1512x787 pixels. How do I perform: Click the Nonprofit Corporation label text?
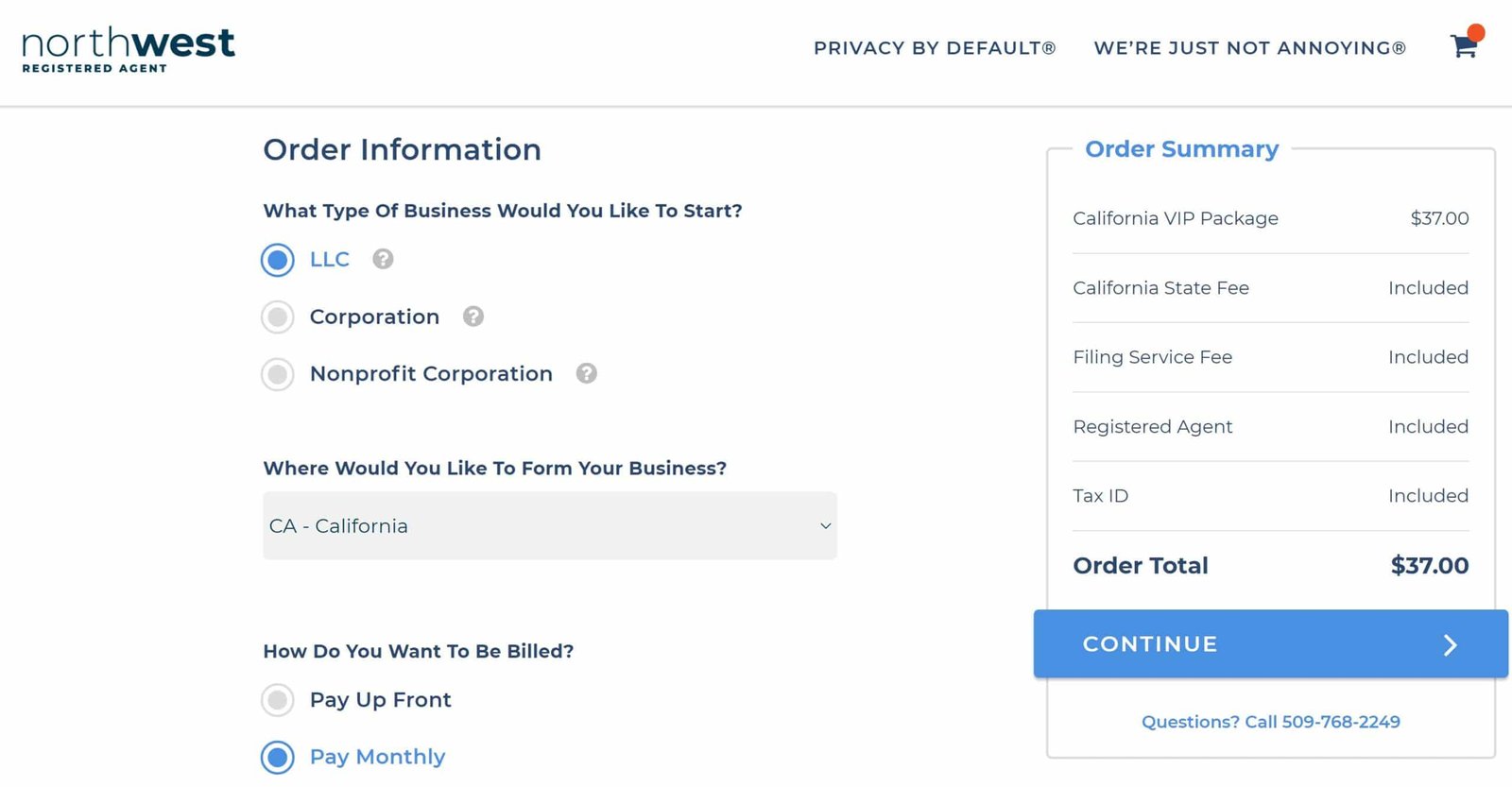coord(431,374)
